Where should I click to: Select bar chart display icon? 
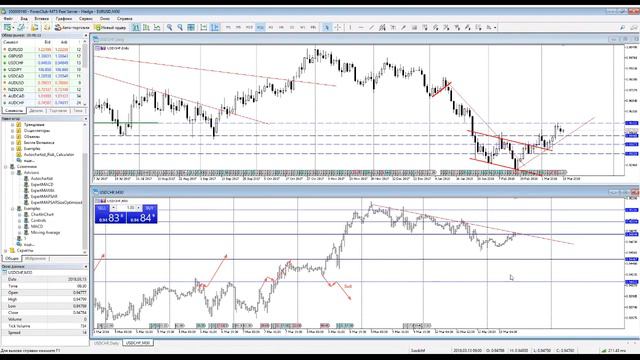(x=136, y=27)
